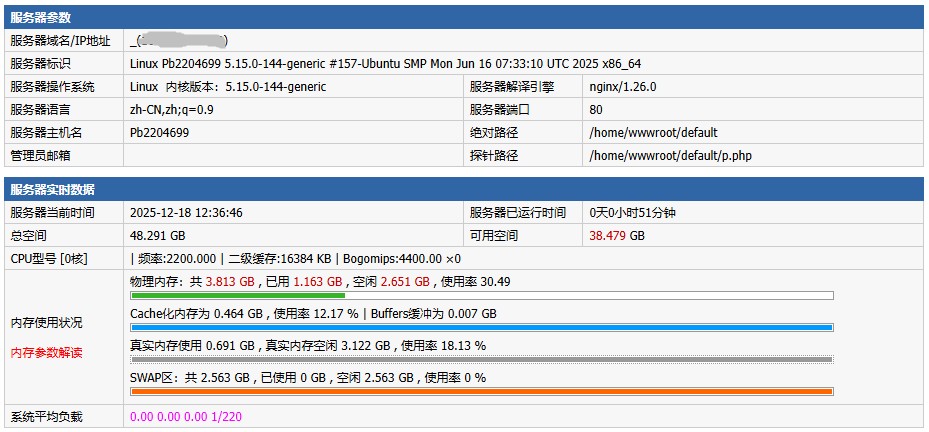This screenshot has width=929, height=432.
Task: Click the gray real memory usage bar
Action: click(x=481, y=359)
